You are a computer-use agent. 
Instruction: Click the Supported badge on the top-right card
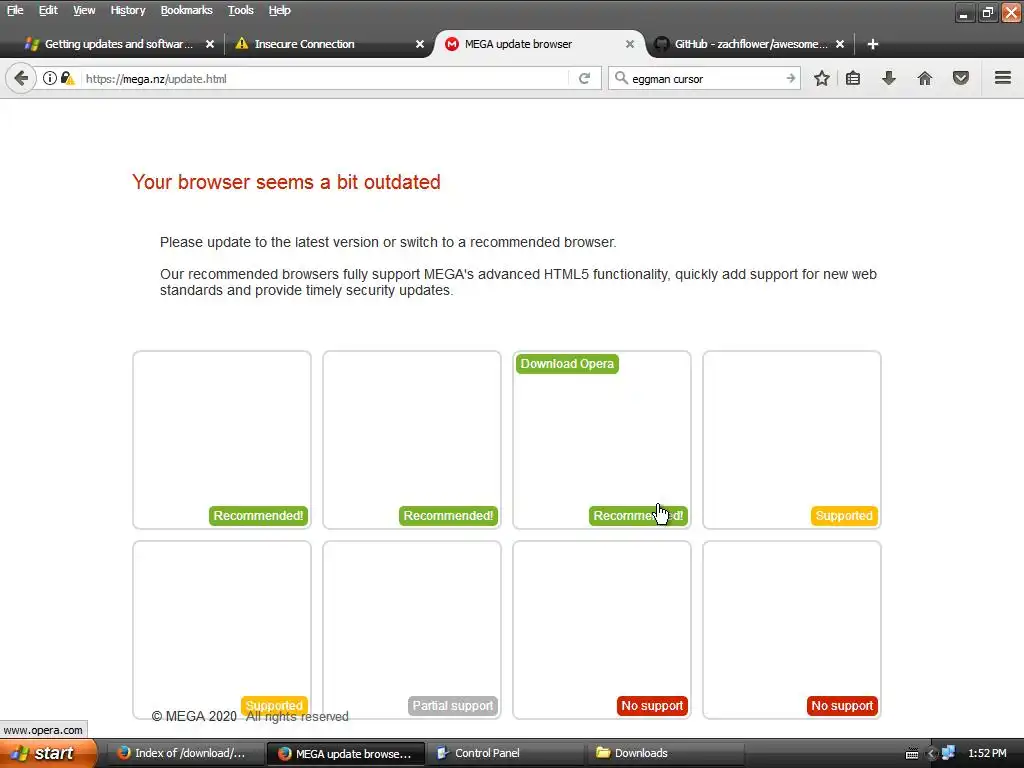[844, 516]
